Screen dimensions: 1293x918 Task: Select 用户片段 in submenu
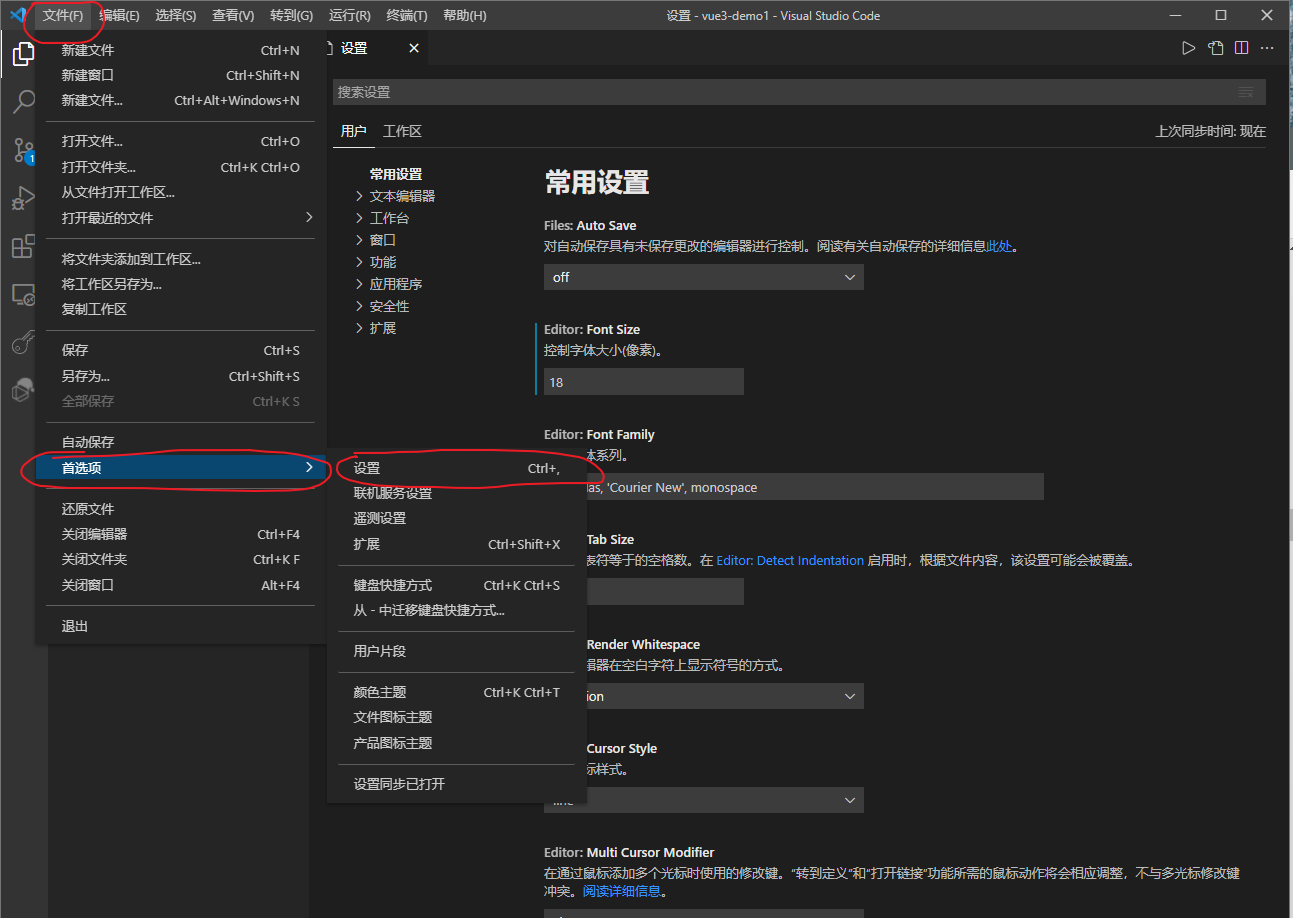coord(457,651)
